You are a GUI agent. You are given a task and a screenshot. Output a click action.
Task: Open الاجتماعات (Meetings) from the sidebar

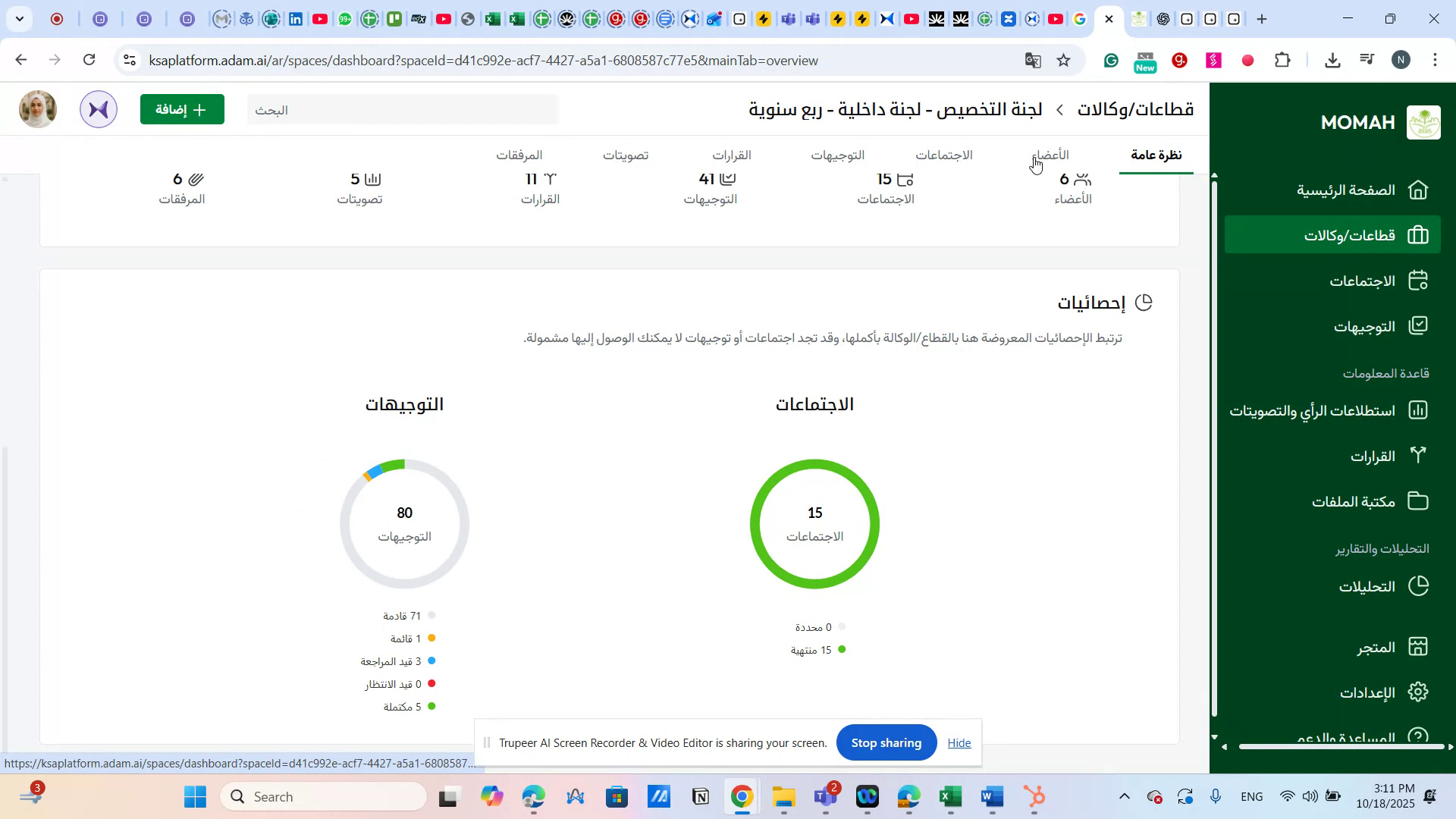[1373, 281]
